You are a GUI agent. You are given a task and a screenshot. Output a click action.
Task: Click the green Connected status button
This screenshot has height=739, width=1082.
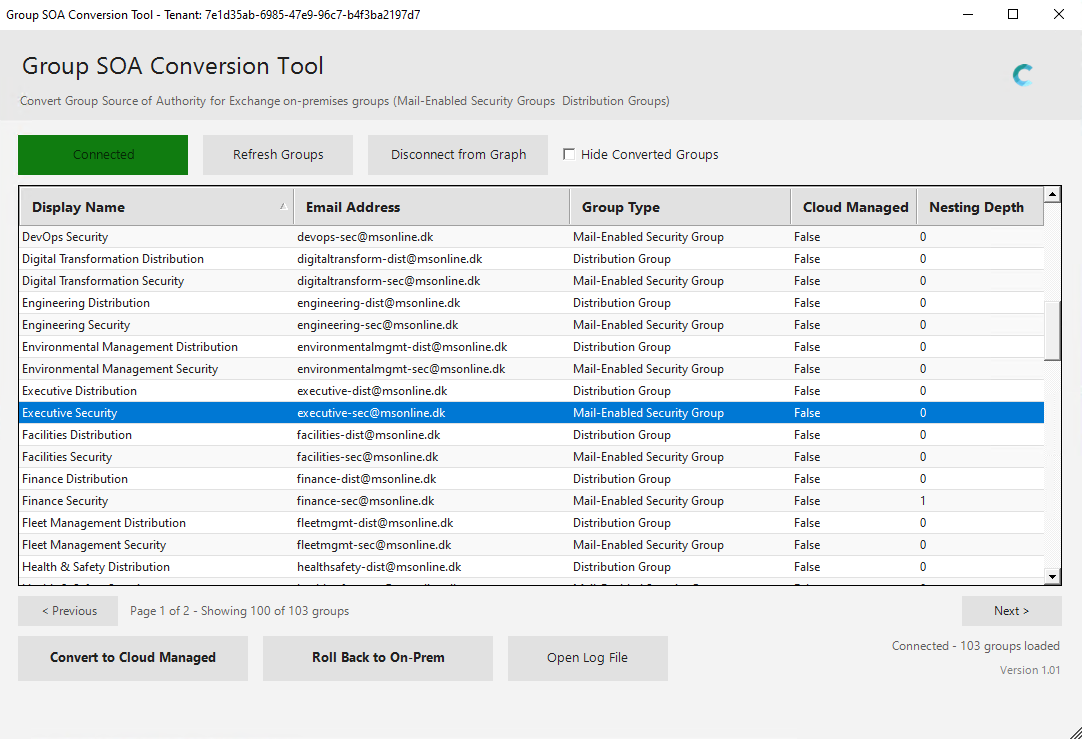[x=103, y=155]
